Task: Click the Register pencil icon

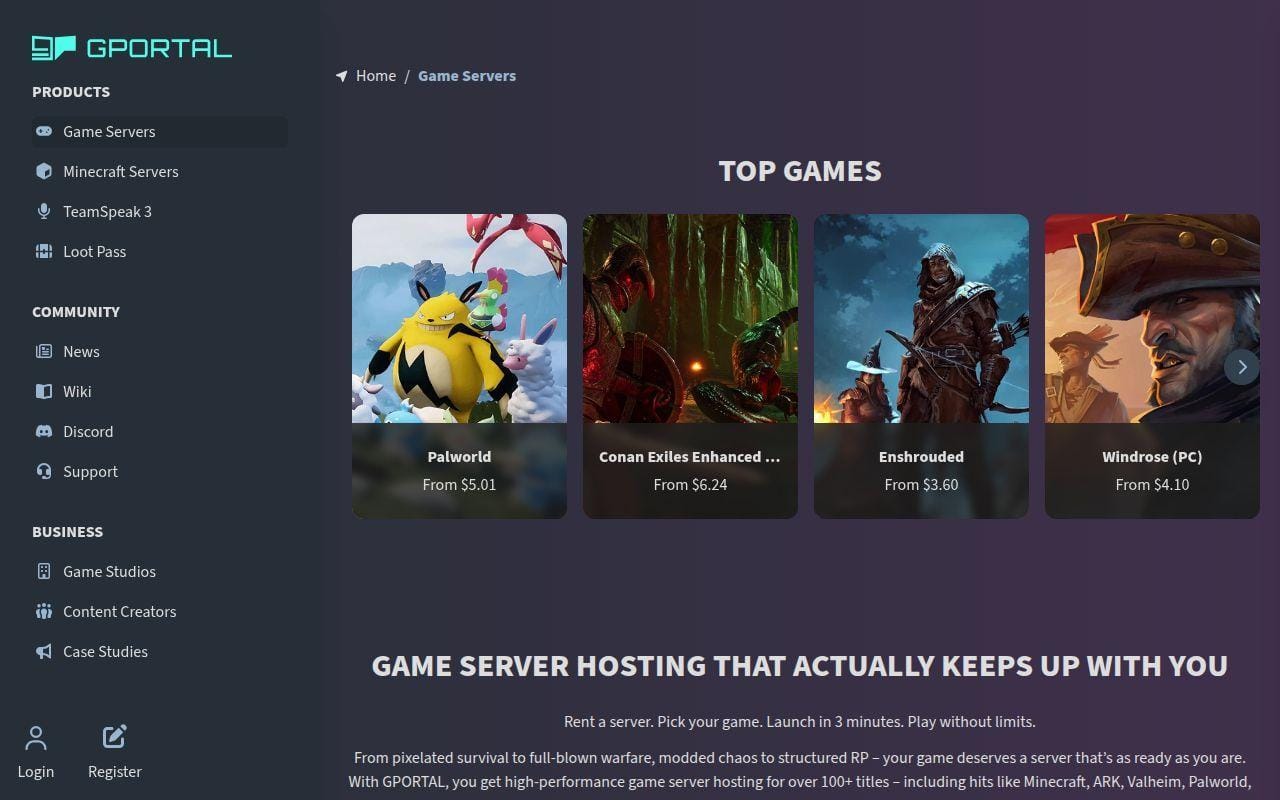Action: pyautogui.click(x=115, y=737)
